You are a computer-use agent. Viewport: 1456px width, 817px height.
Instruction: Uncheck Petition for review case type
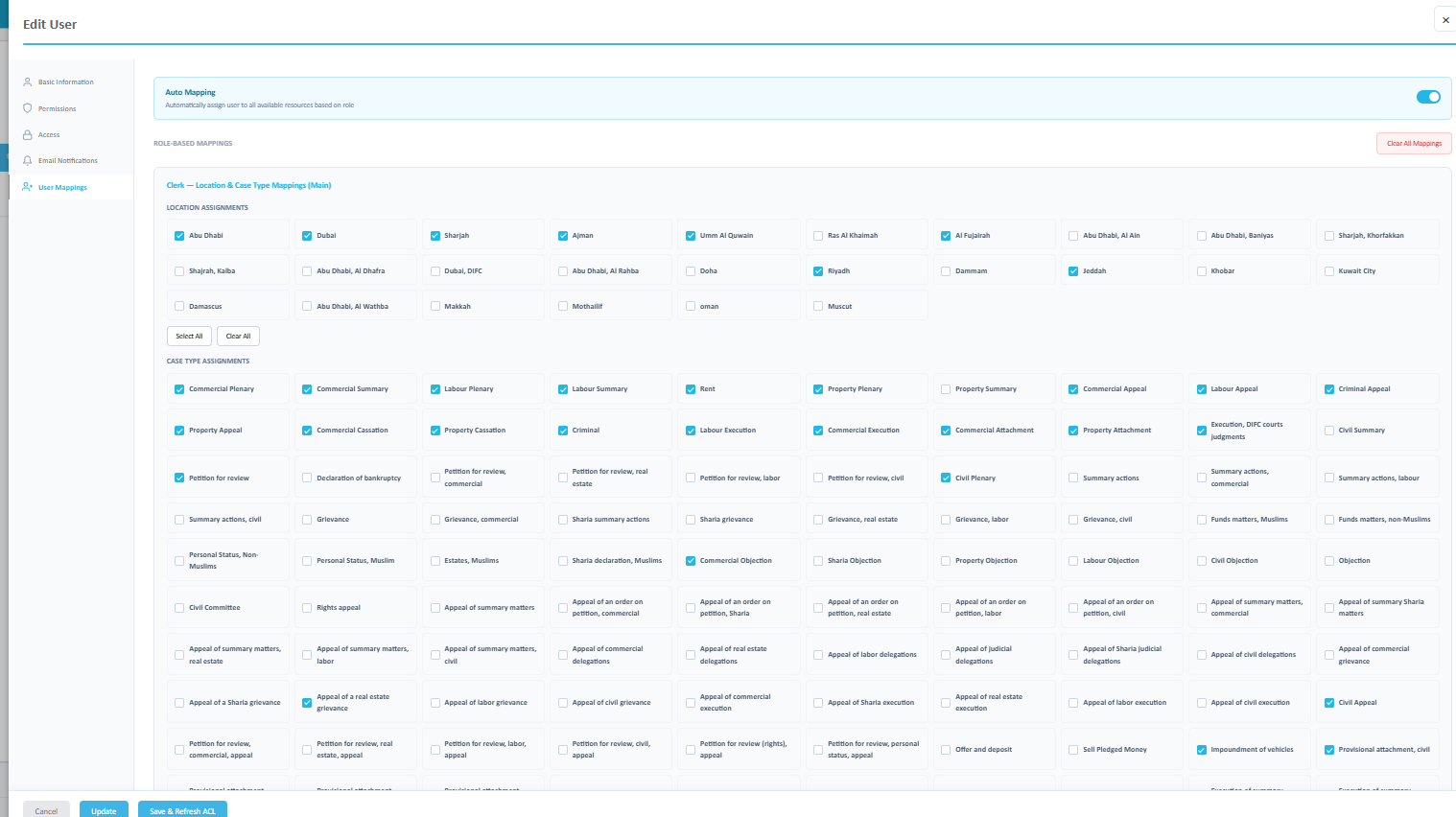pos(179,478)
